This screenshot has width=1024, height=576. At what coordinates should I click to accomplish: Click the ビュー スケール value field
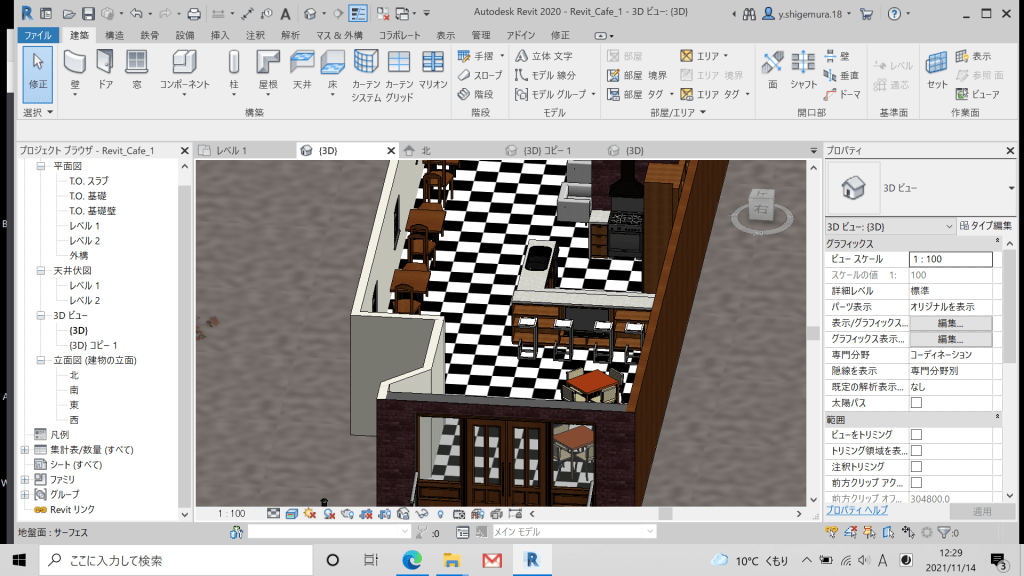[x=950, y=259]
